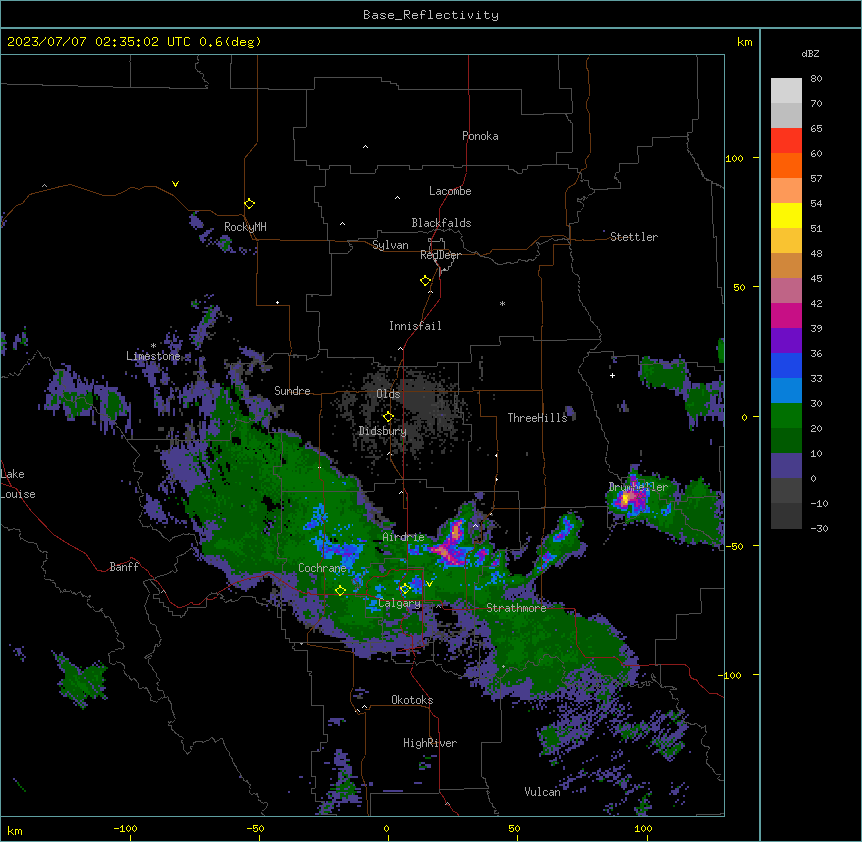Select the purple 36–39 dBZ legend swatch
862x842 pixels.
click(786, 341)
